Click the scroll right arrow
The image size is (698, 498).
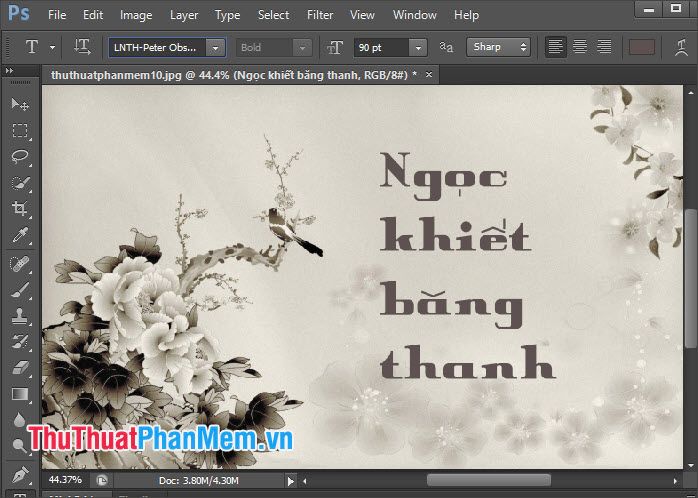point(675,481)
